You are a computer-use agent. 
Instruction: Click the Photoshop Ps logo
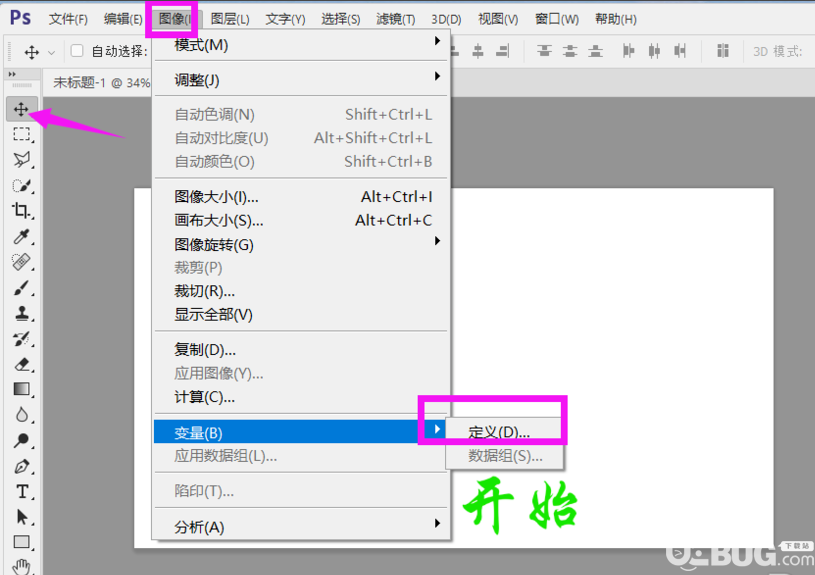[x=20, y=18]
